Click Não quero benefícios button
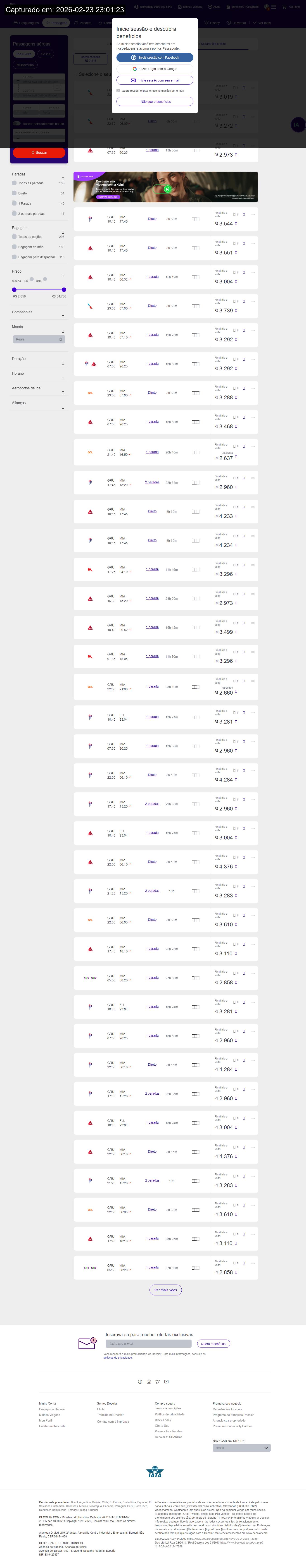The height and width of the screenshot is (1568, 306). pos(155,102)
